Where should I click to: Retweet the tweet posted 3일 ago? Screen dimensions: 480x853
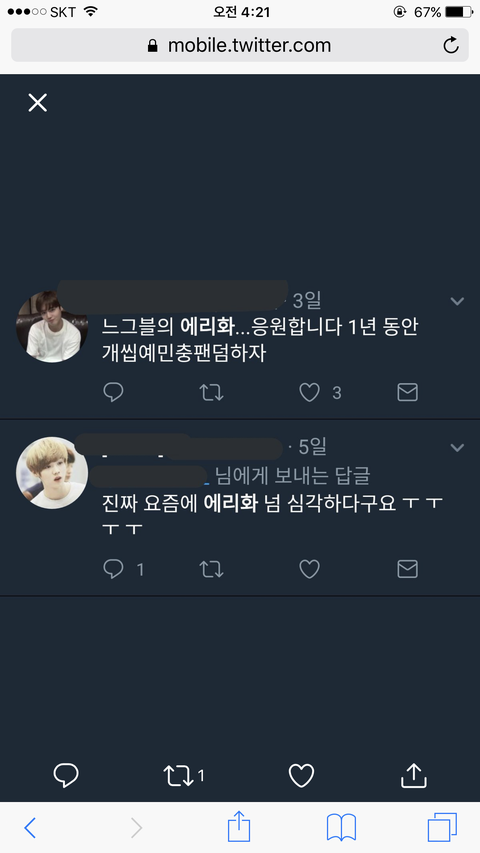[211, 392]
